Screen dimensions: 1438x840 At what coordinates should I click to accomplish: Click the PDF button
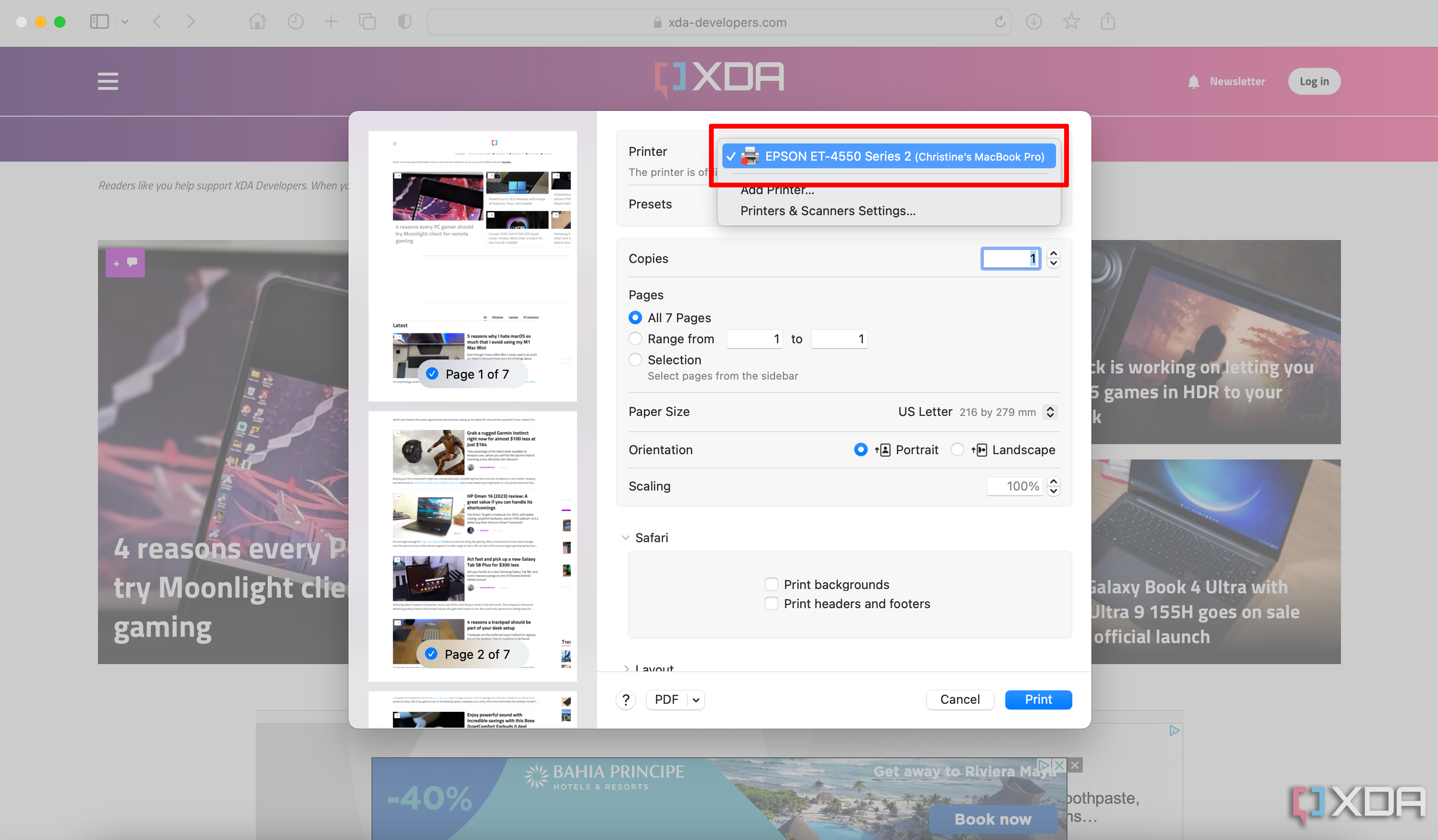(x=666, y=699)
